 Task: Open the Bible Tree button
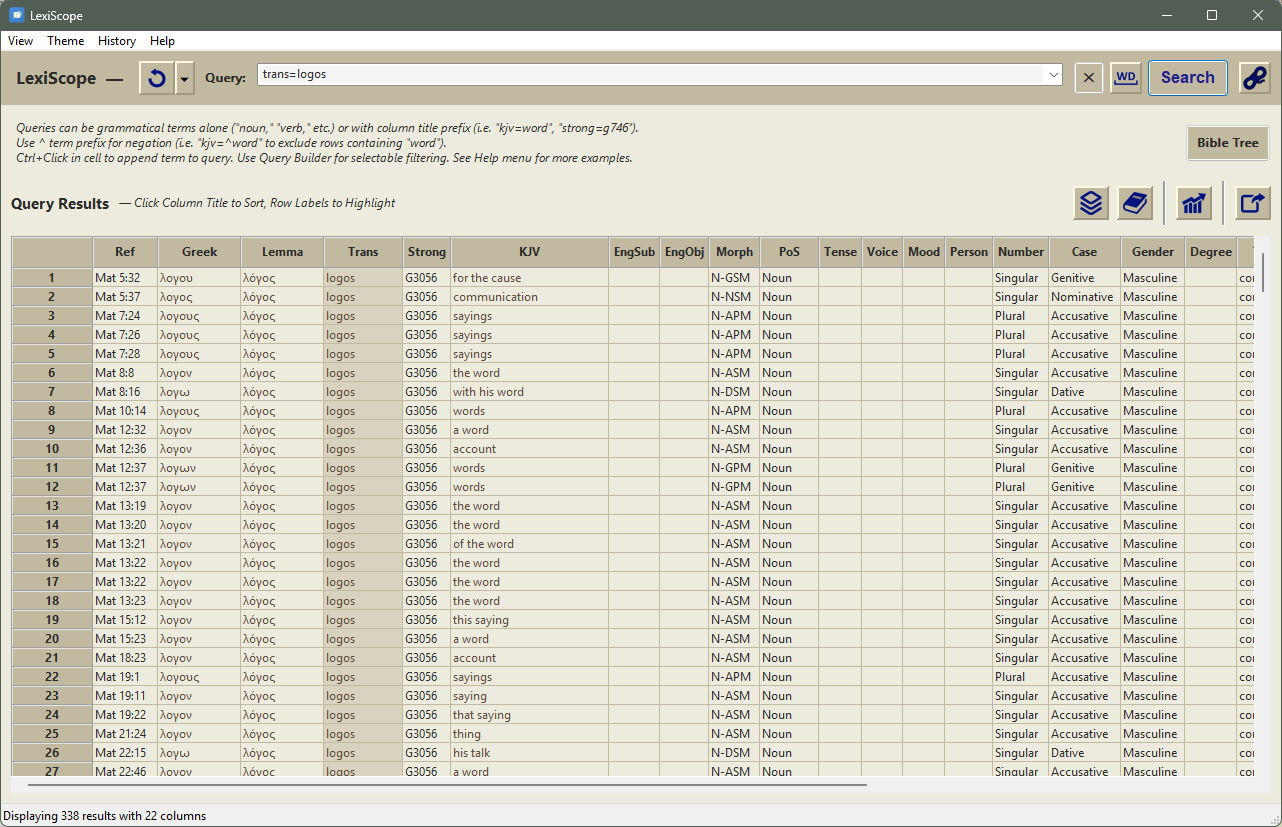tap(1227, 143)
